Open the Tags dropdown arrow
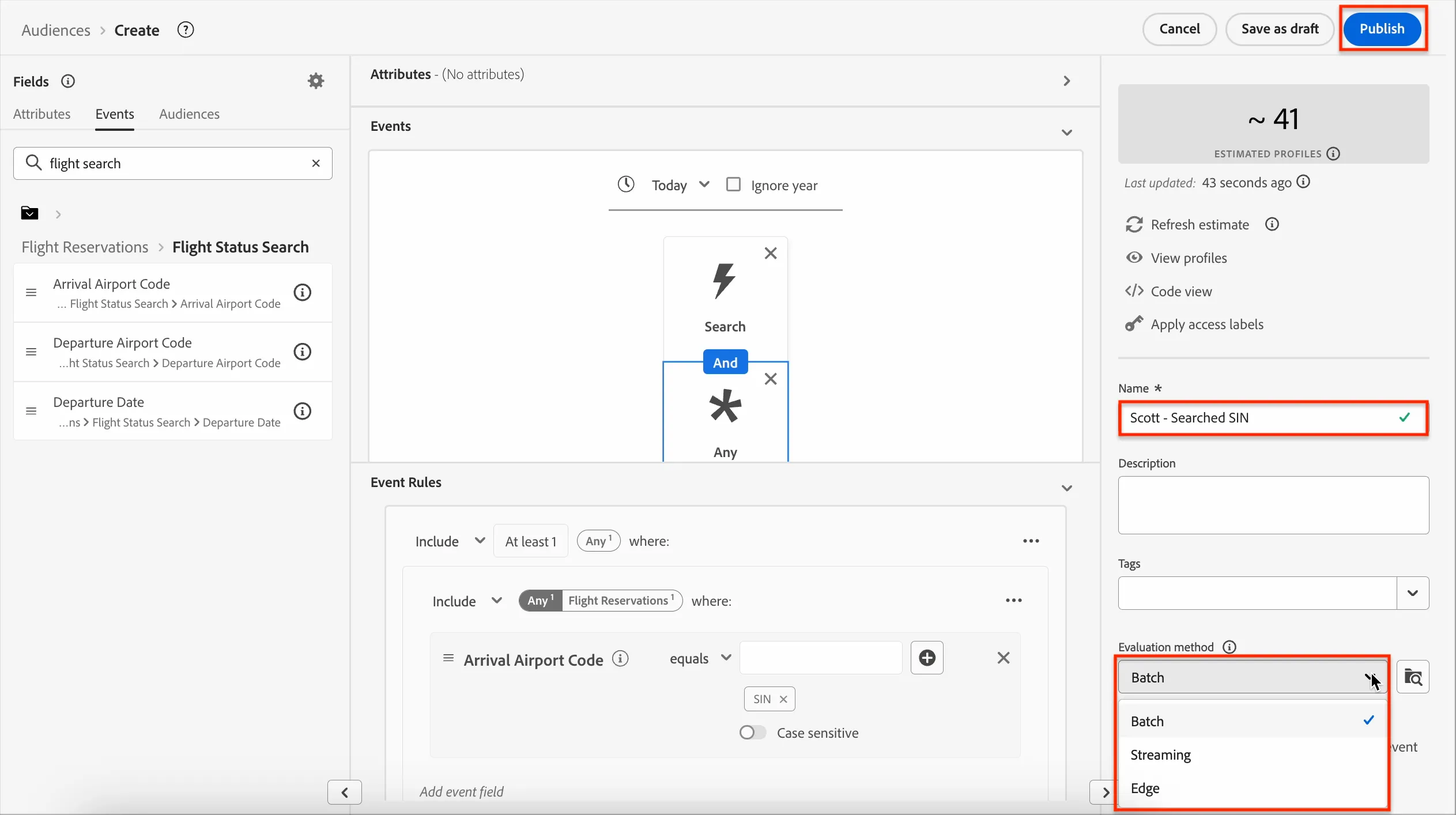 click(1413, 593)
